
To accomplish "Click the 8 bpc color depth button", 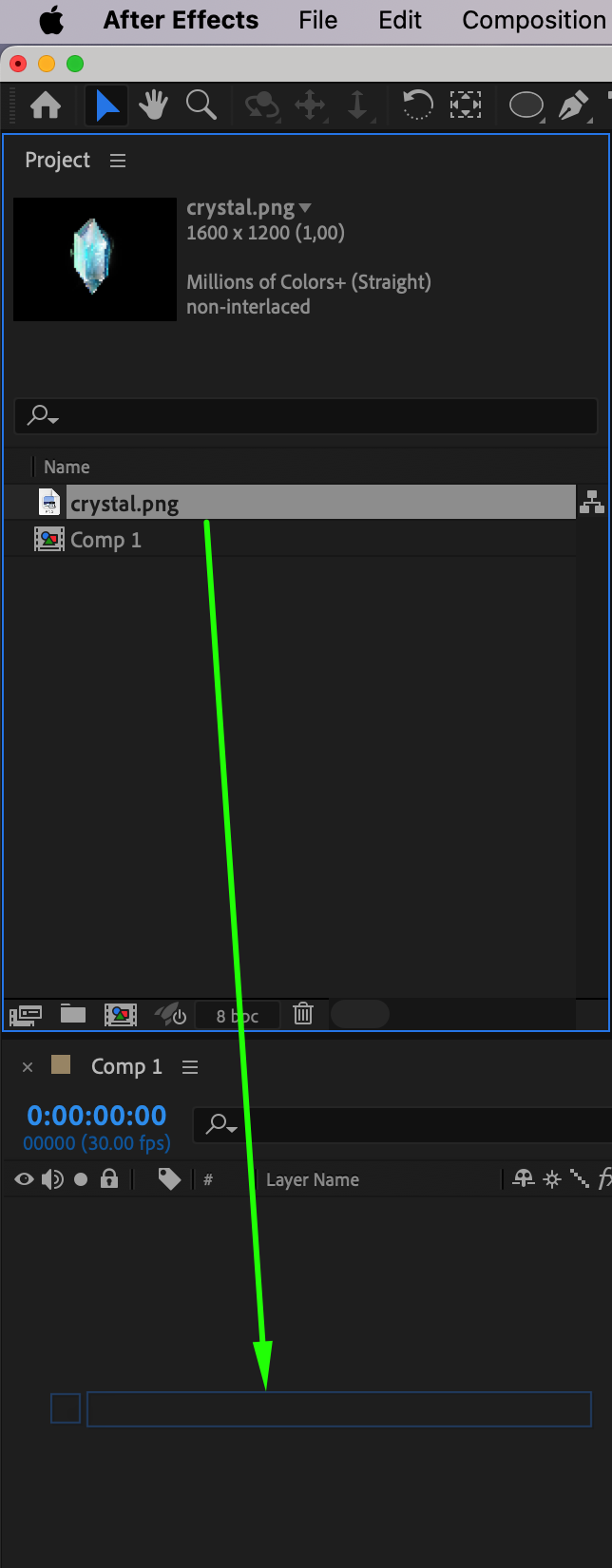I will [x=238, y=1015].
